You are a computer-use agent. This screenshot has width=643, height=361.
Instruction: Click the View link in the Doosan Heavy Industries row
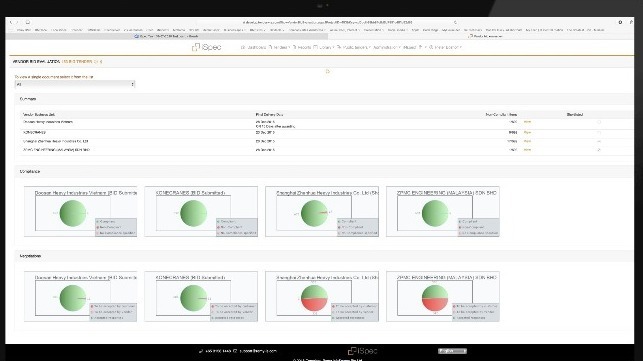tap(527, 122)
